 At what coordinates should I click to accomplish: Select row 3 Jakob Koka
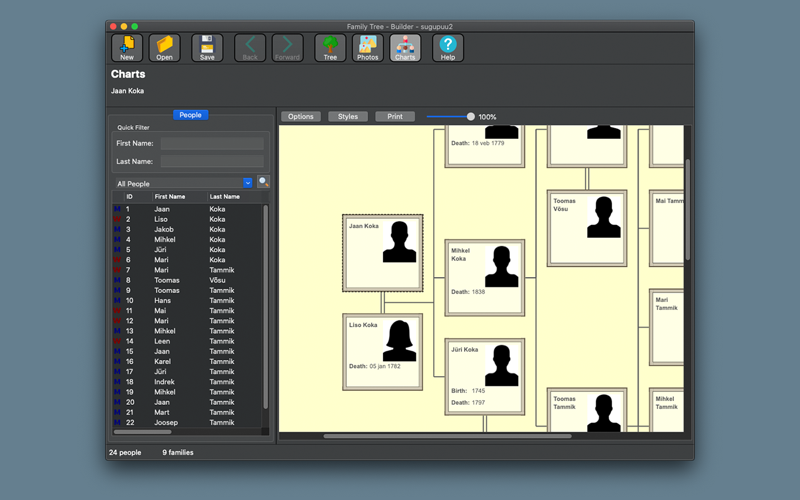tap(187, 230)
